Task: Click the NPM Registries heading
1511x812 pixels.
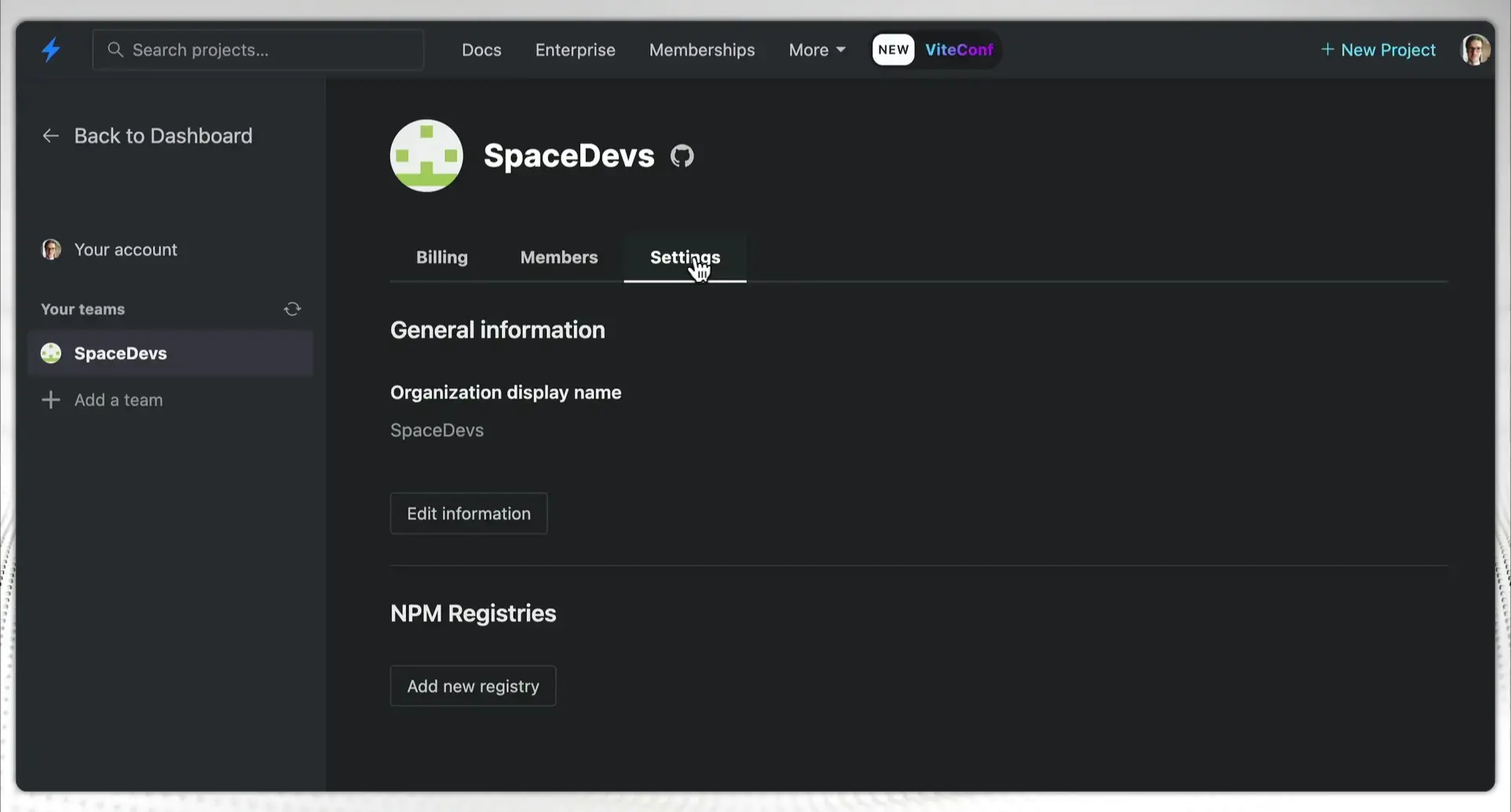Action: tap(473, 613)
